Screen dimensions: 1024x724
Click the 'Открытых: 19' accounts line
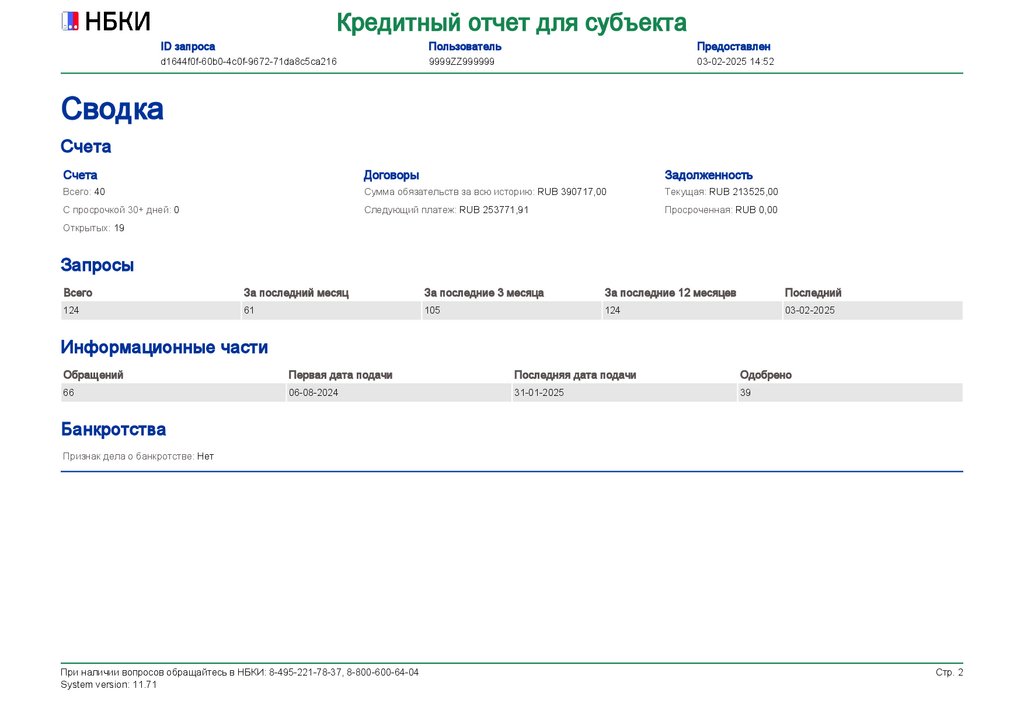coord(93,228)
